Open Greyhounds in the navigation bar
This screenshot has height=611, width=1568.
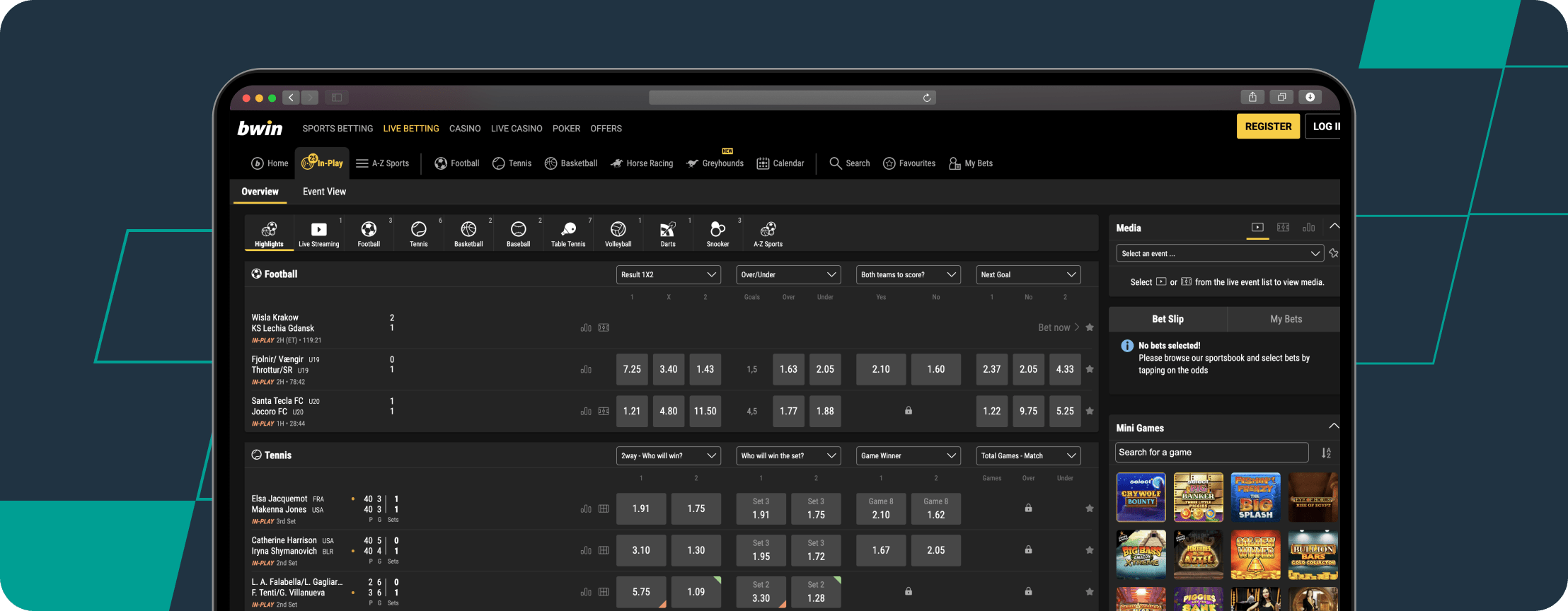(715, 163)
